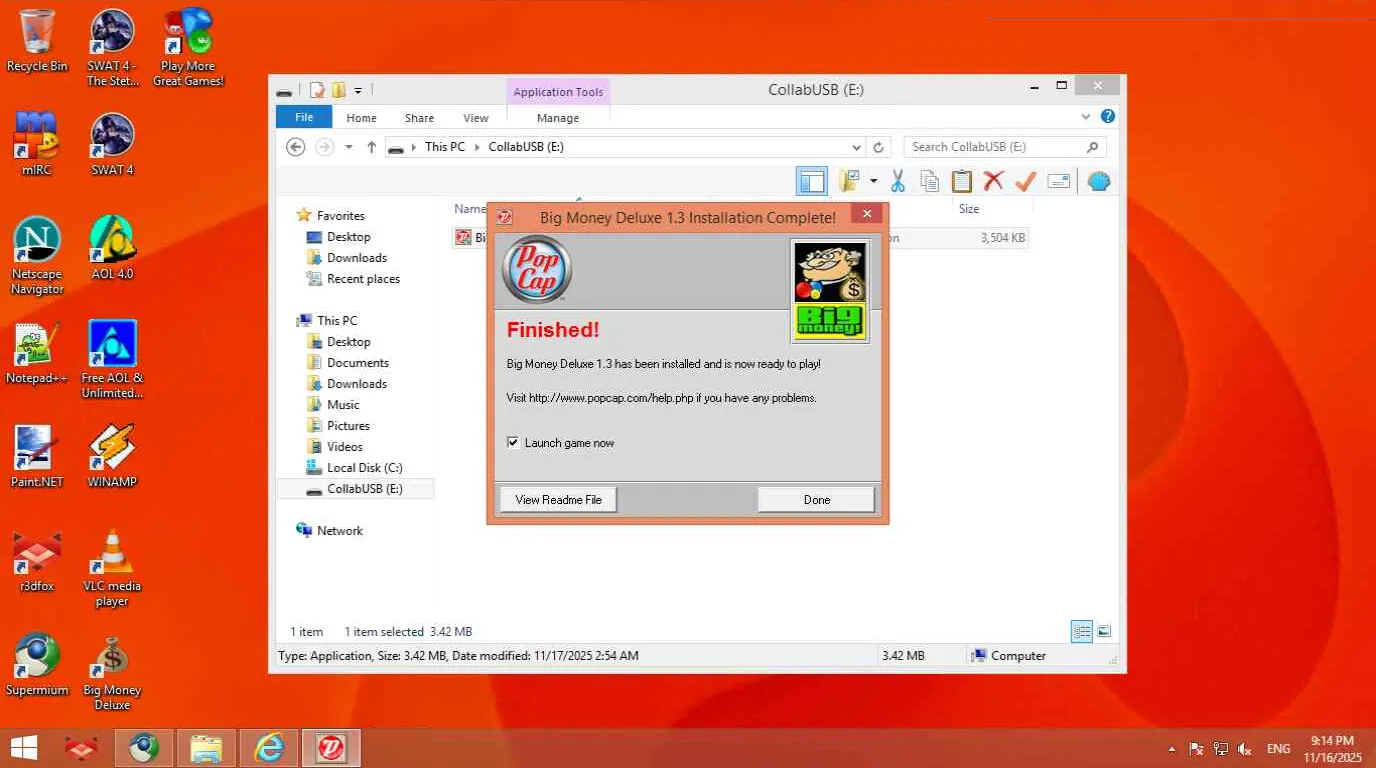The height and width of the screenshot is (768, 1376).
Task: Click the Properties icon in the quick access toolbar
Action: point(317,90)
